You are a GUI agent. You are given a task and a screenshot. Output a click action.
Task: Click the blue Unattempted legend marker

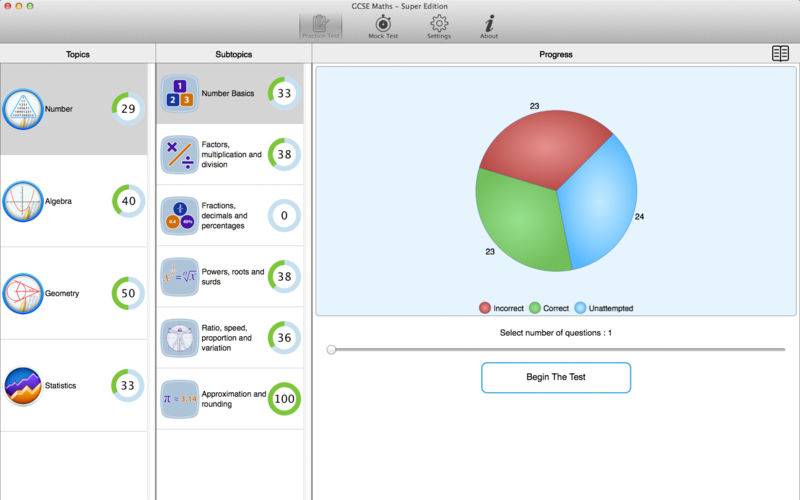[580, 308]
